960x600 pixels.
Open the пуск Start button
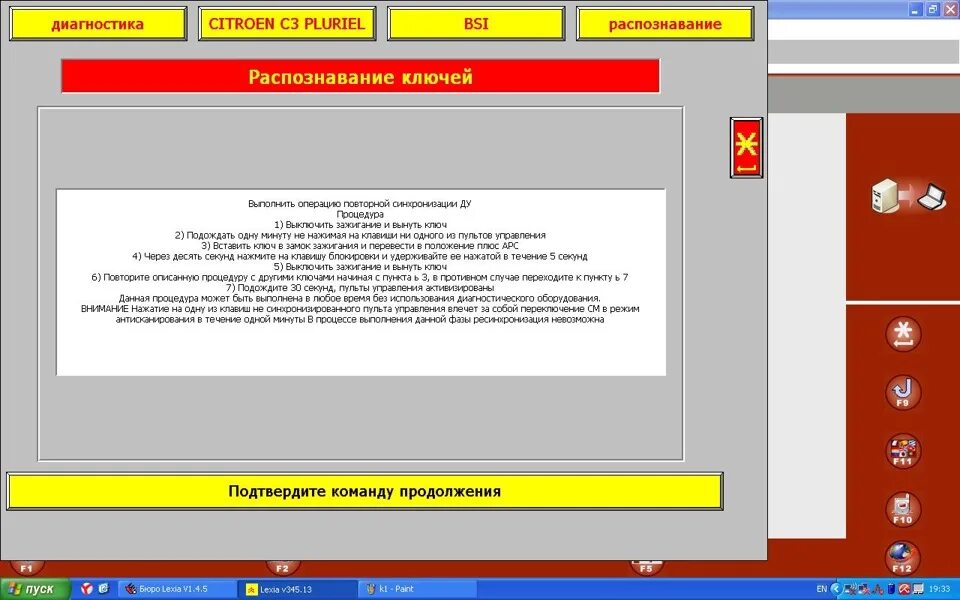(x=35, y=589)
